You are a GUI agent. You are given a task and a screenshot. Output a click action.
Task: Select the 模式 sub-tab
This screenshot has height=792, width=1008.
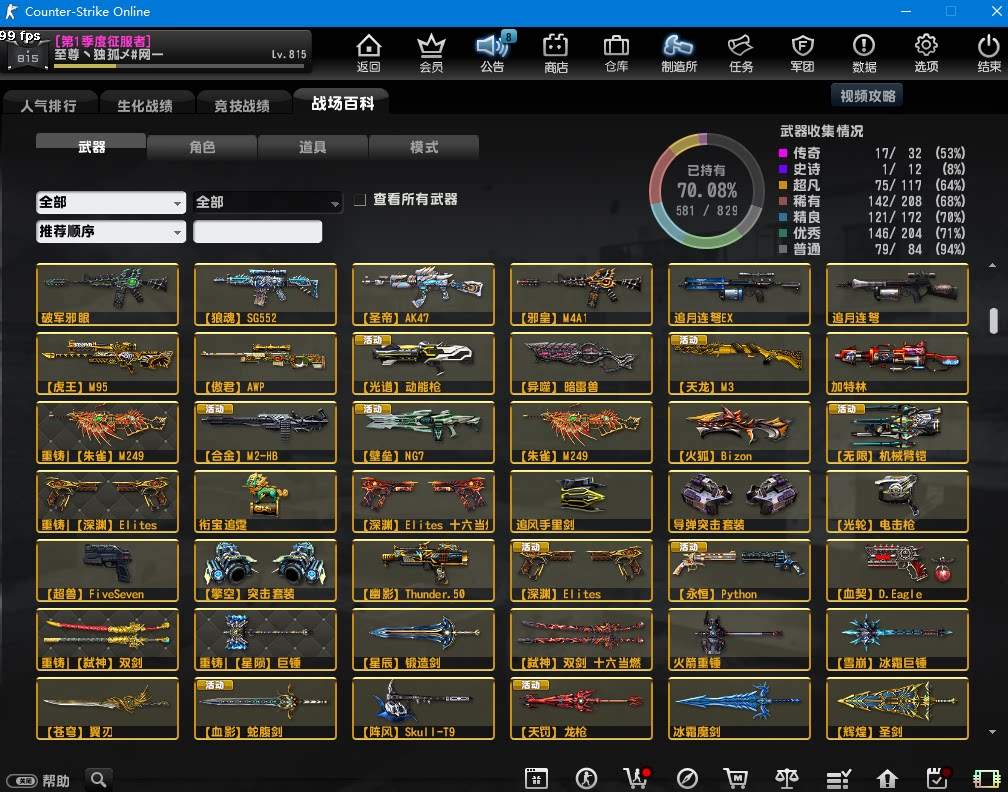(424, 147)
